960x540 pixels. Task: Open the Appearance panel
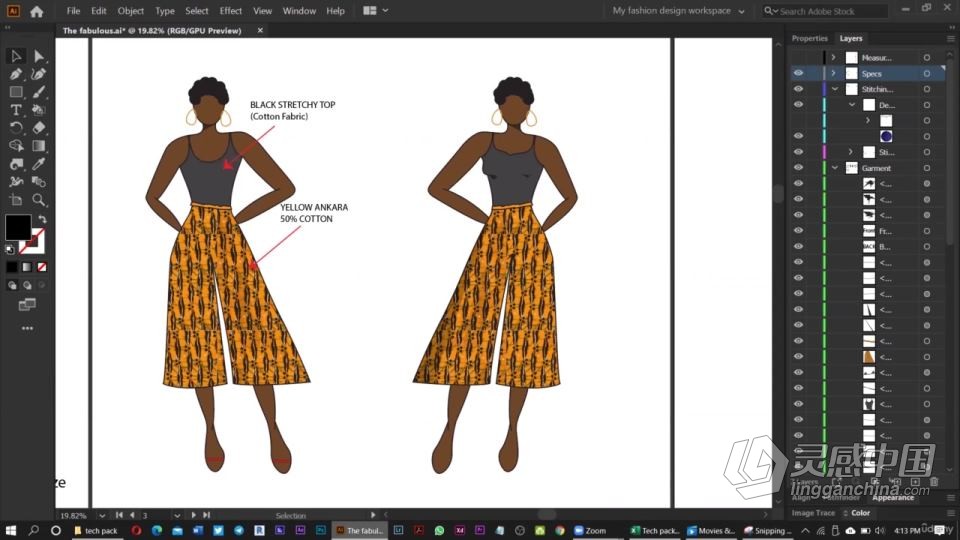click(x=892, y=497)
